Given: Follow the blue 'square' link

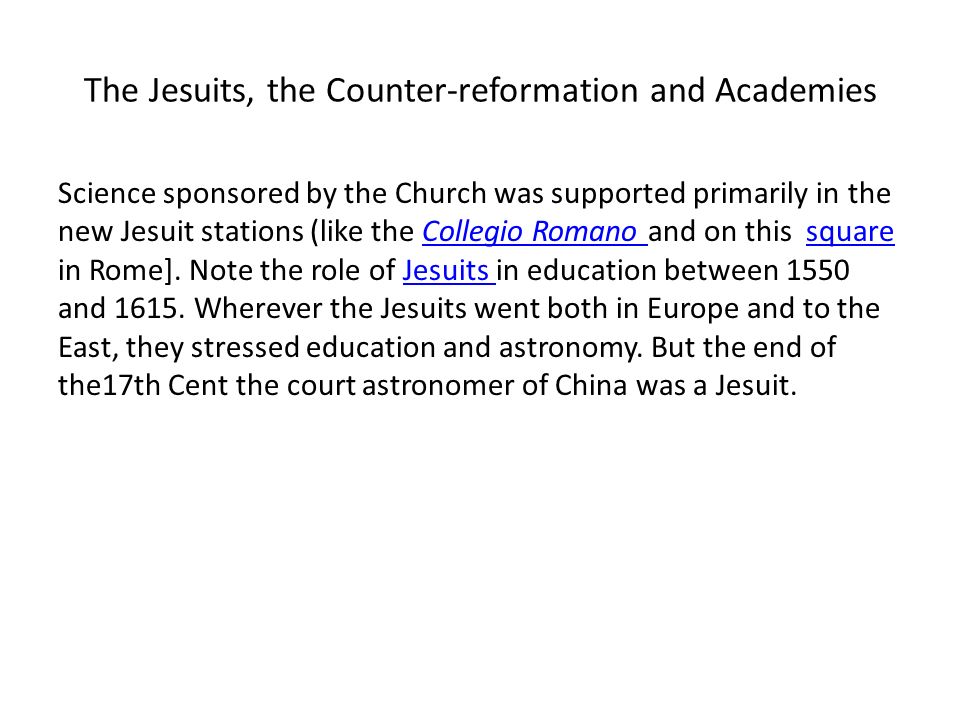Looking at the screenshot, I should coord(850,233).
